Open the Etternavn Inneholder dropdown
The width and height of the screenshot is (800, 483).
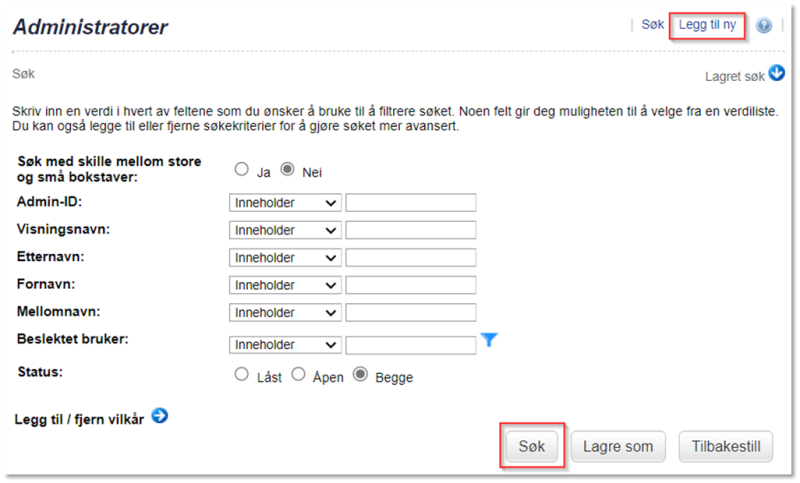(x=285, y=258)
